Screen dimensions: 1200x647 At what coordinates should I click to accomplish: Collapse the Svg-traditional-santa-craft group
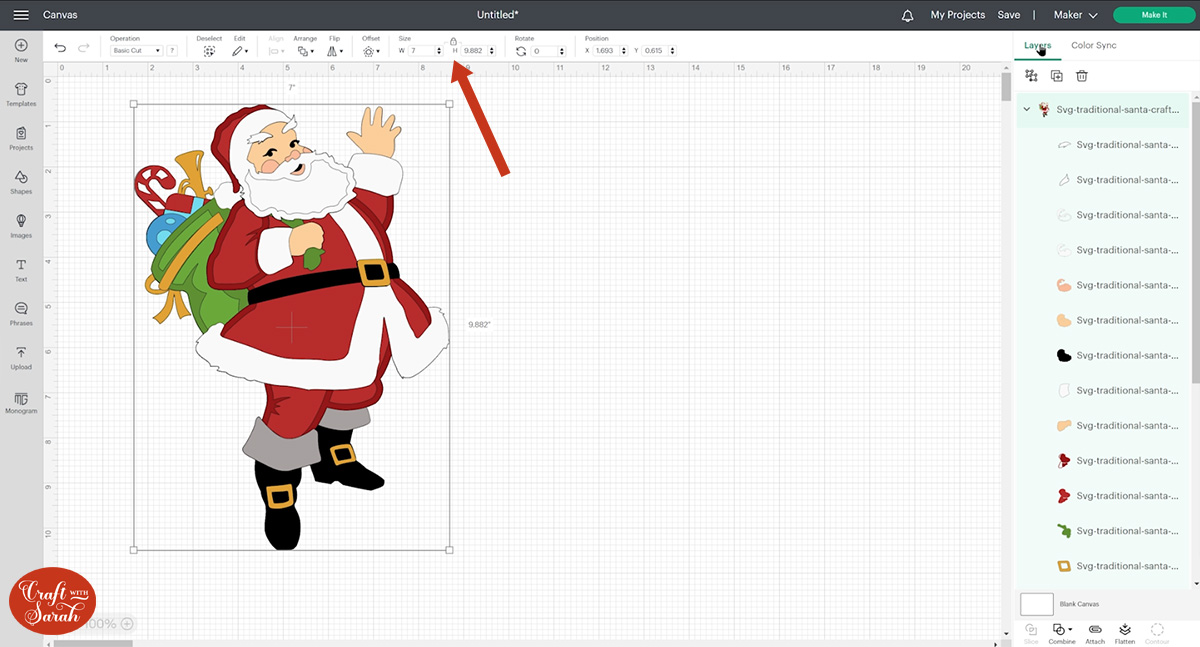coord(1025,110)
